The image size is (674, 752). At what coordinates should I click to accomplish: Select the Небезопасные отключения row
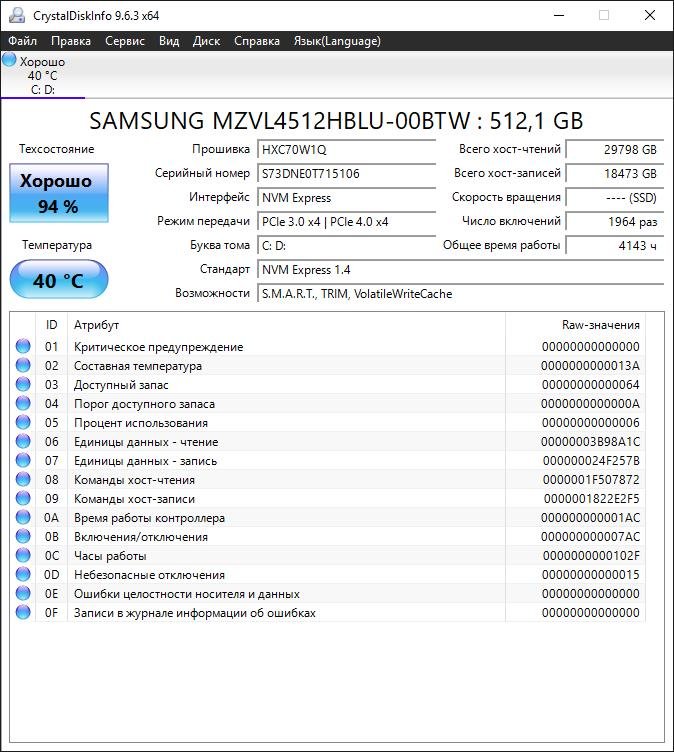click(x=328, y=575)
